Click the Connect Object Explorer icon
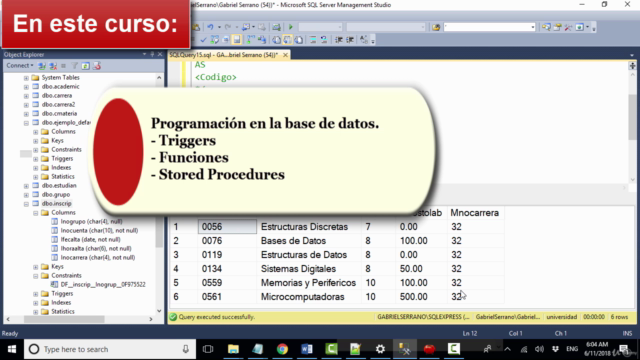This screenshot has width=640, height=360. (42, 66)
